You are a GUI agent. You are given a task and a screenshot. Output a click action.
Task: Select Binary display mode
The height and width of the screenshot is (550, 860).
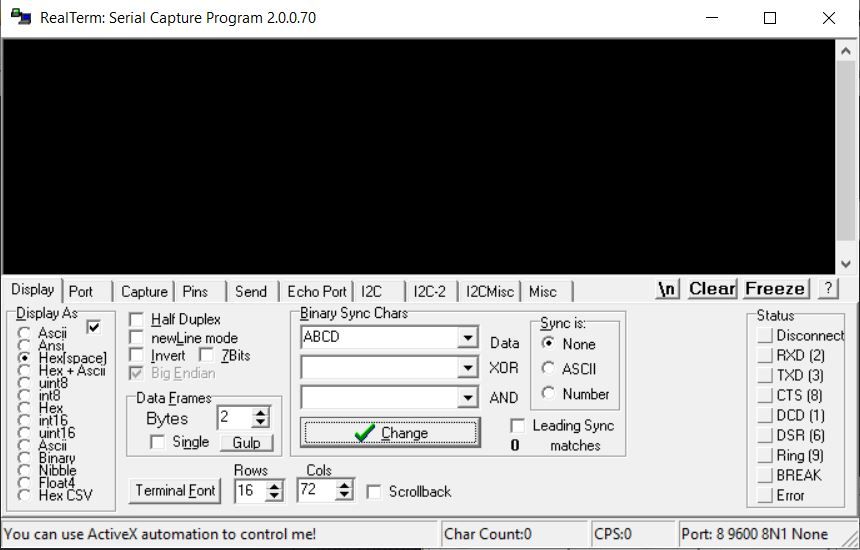[x=24, y=458]
